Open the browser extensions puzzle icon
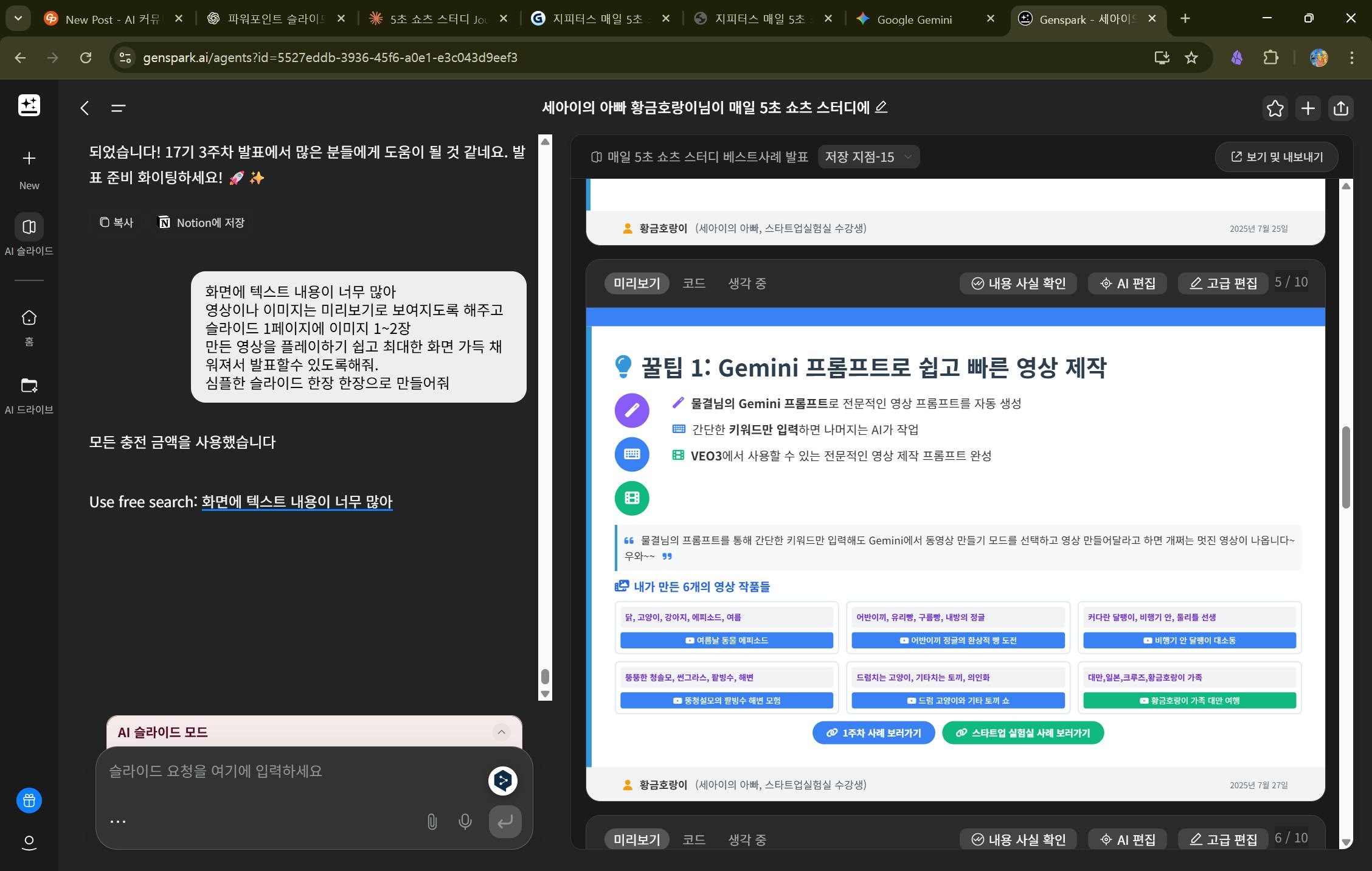The width and height of the screenshot is (1372, 871). [x=1271, y=58]
